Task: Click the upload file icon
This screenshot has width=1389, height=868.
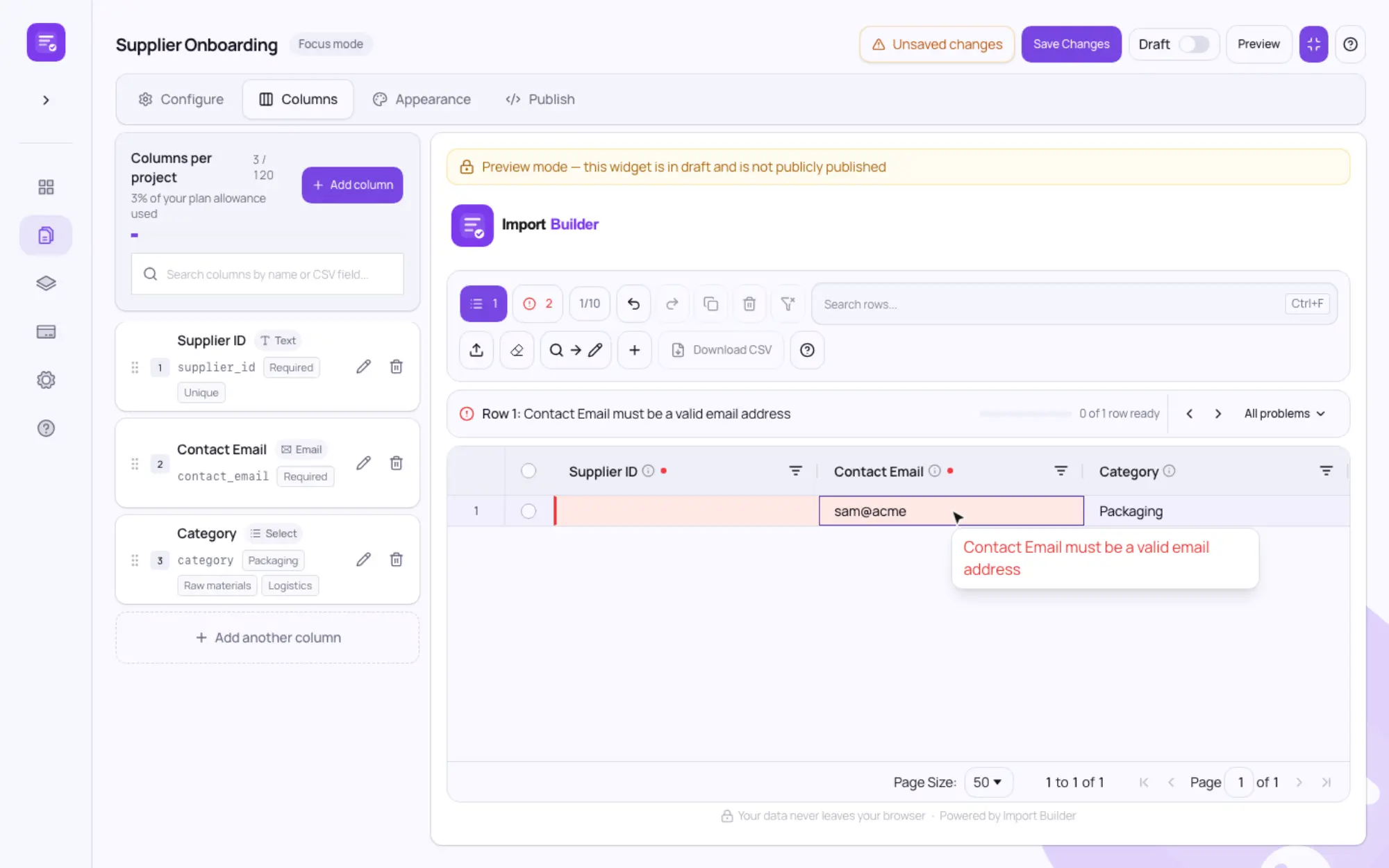Action: tap(476, 350)
